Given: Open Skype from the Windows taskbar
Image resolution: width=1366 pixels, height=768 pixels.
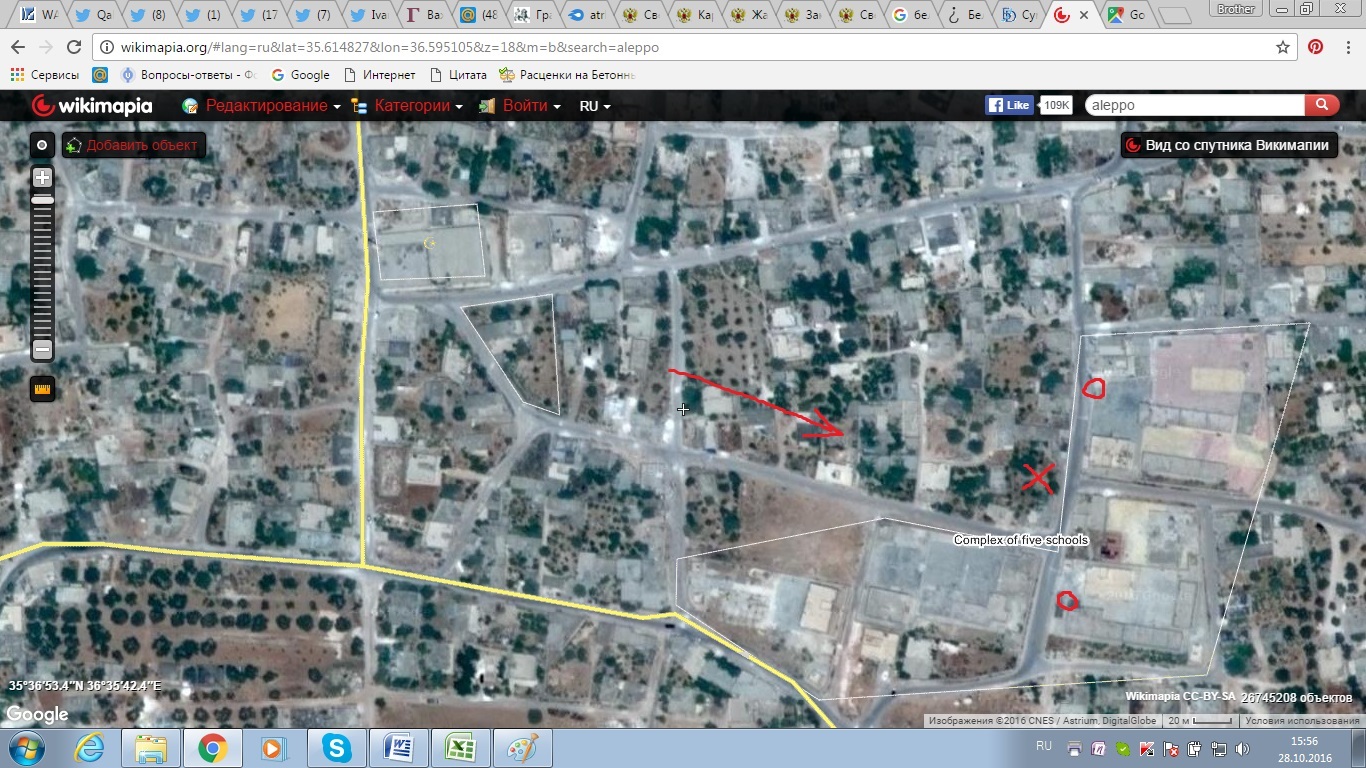Looking at the screenshot, I should (x=337, y=747).
